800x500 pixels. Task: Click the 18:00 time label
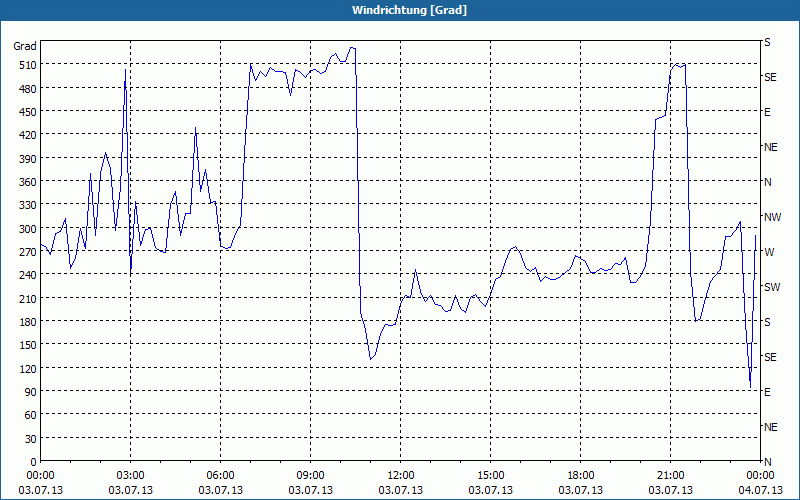581,476
